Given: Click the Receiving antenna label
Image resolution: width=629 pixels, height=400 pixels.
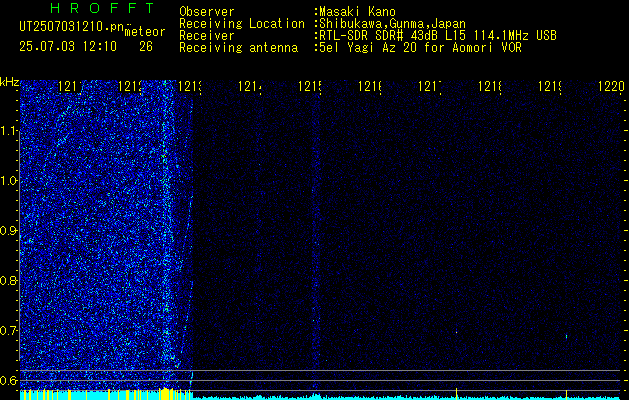Looking at the screenshot, I should click(238, 48).
